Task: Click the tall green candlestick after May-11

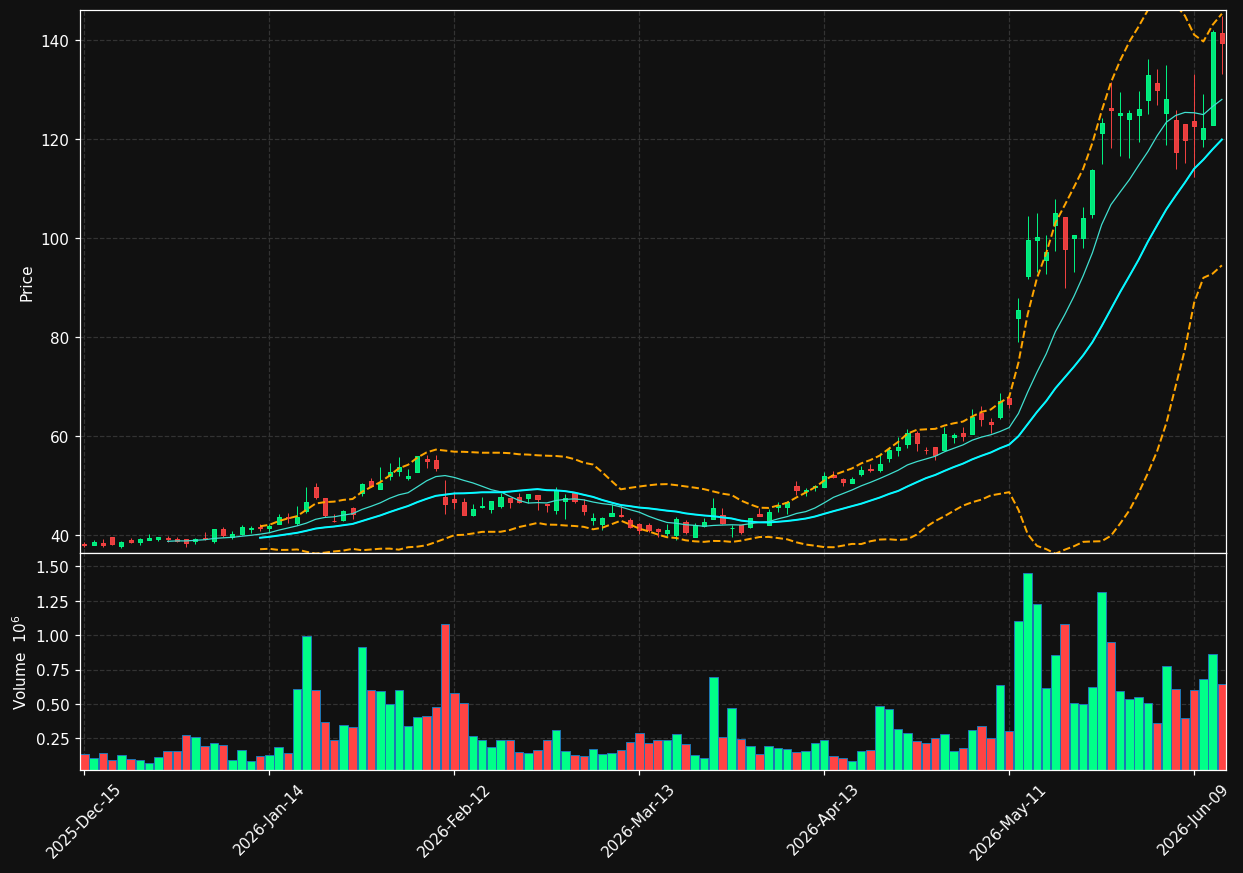Action: (1028, 258)
